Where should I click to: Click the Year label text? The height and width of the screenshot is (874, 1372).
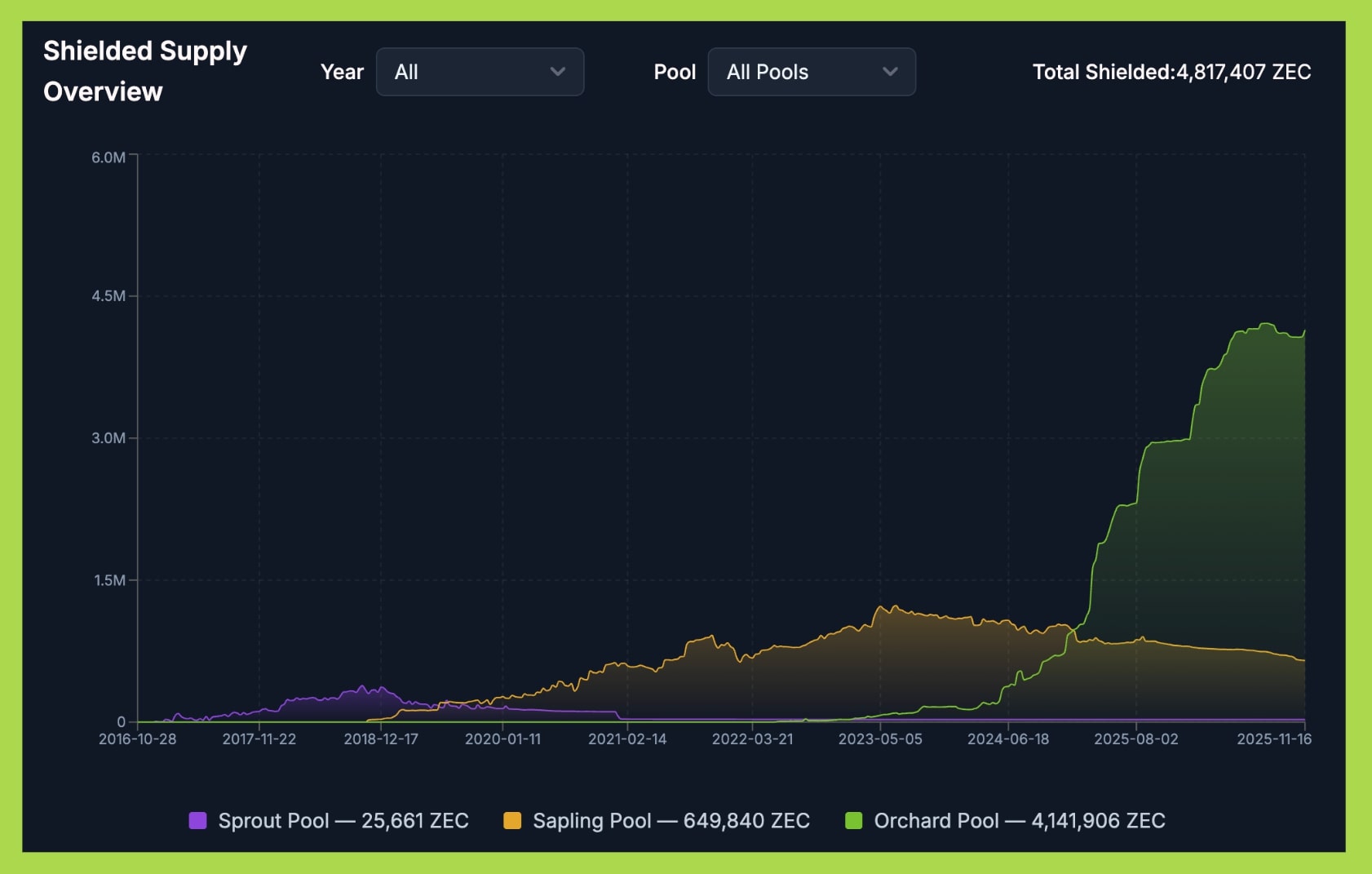click(x=342, y=72)
